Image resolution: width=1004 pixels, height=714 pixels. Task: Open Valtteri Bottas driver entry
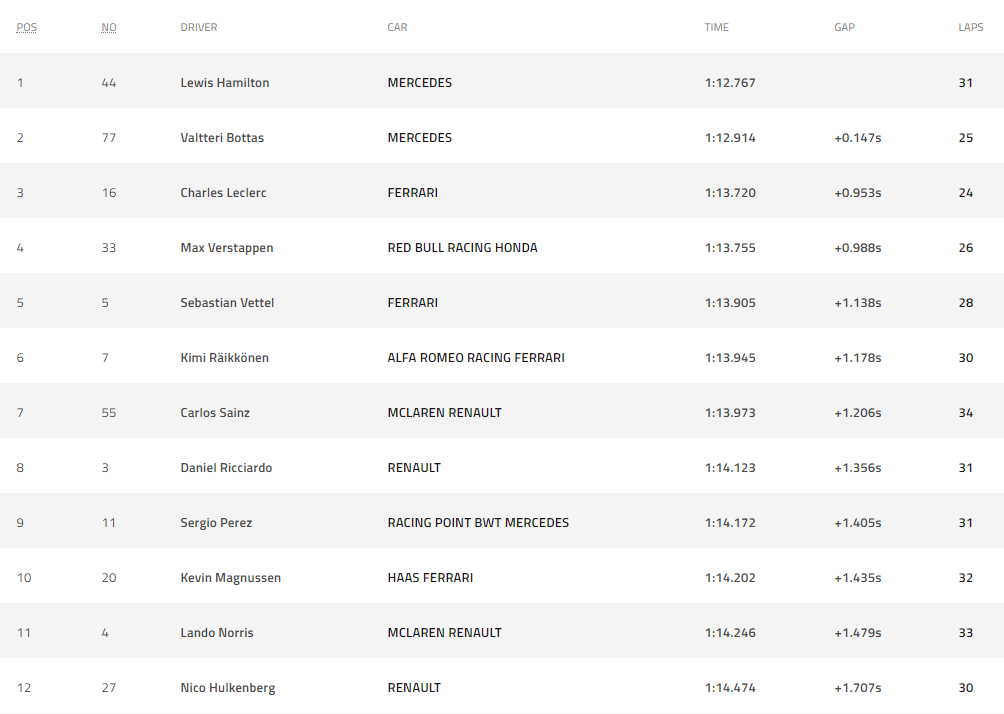(x=222, y=138)
